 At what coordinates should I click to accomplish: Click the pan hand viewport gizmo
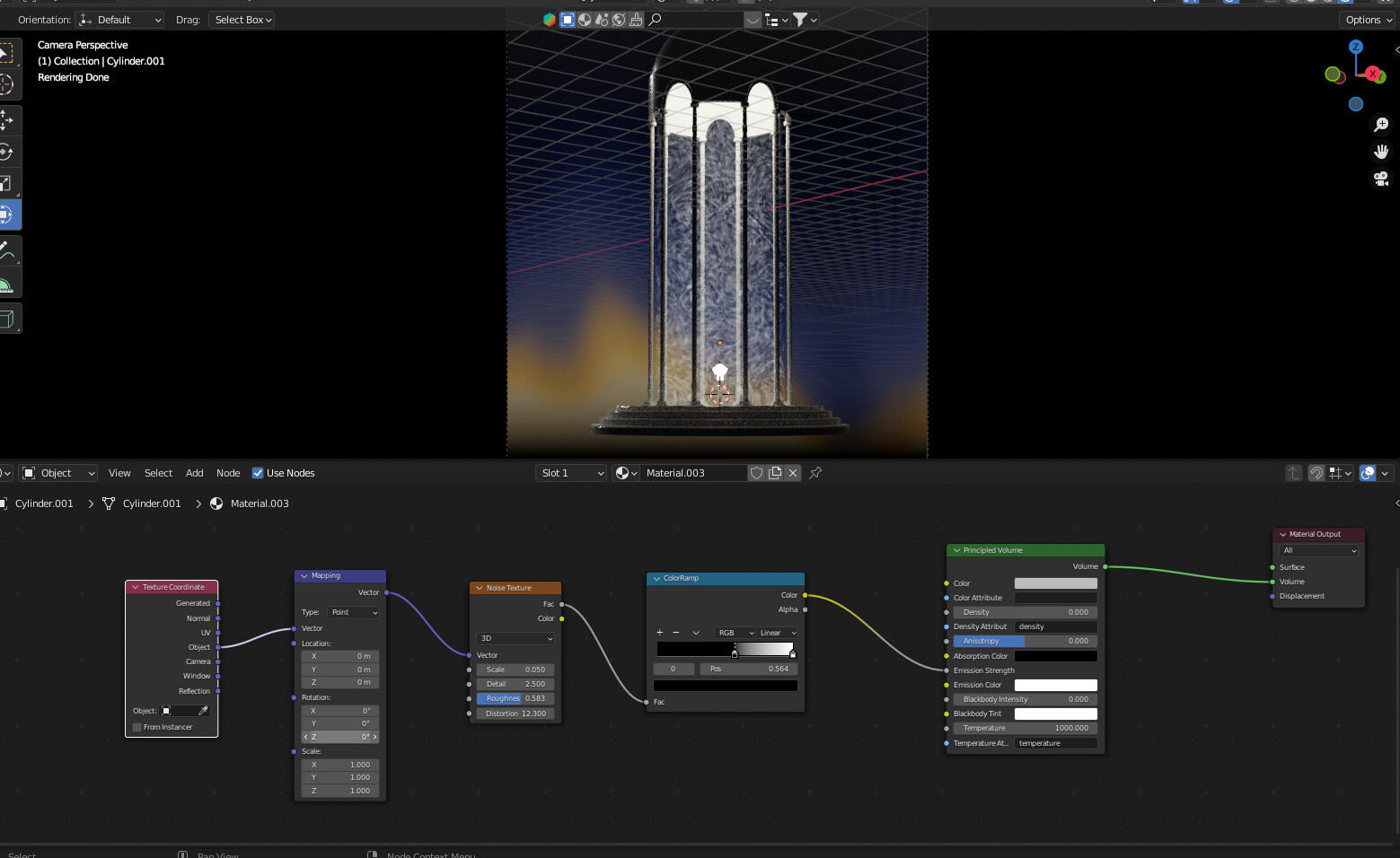tap(1381, 152)
